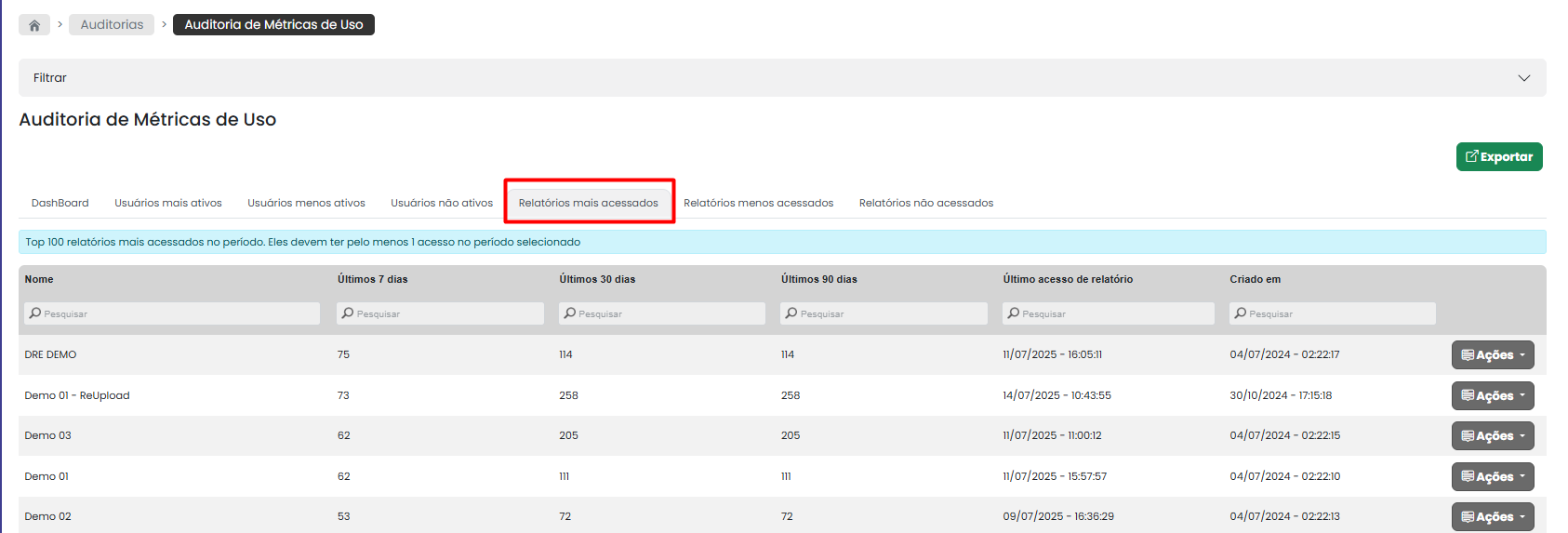Image resolution: width=1568 pixels, height=533 pixels.
Task: Open the Auditorias breadcrumb link
Action: [x=112, y=25]
